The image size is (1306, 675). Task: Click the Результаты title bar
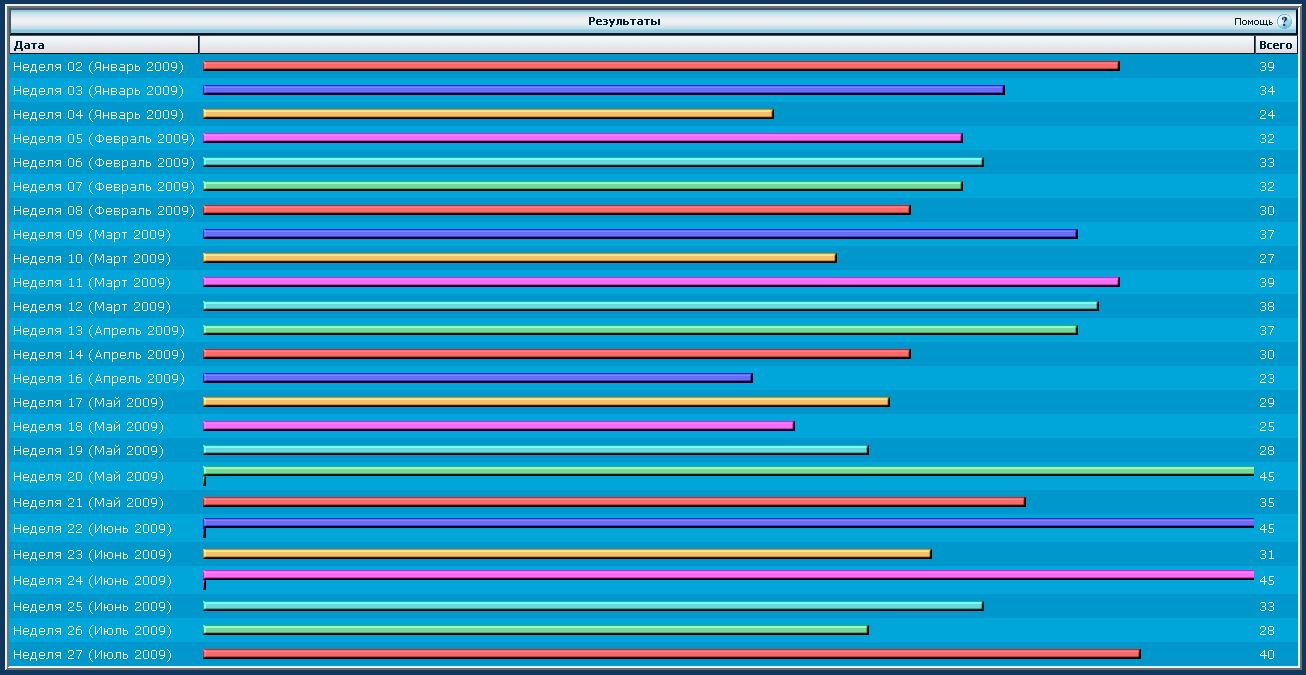[624, 21]
